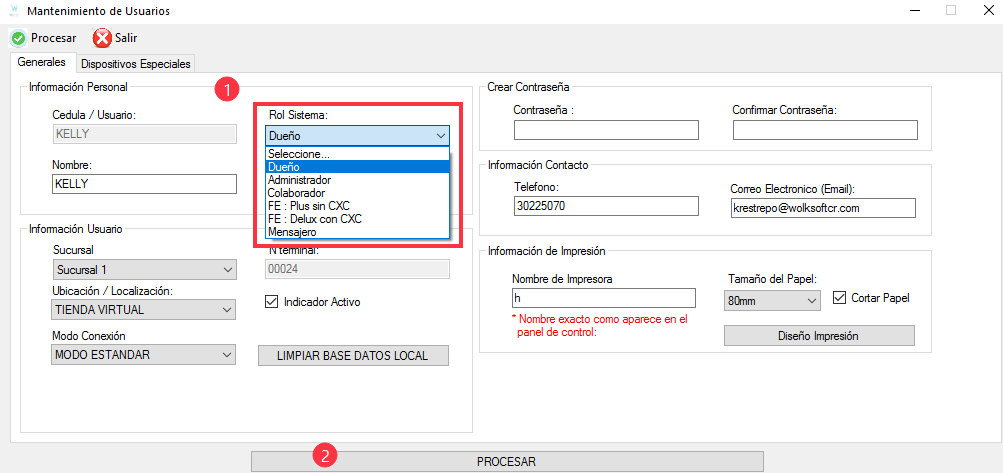This screenshot has width=1003, height=473.
Task: Pick FE : Delux con CXC option
Action: click(315, 218)
